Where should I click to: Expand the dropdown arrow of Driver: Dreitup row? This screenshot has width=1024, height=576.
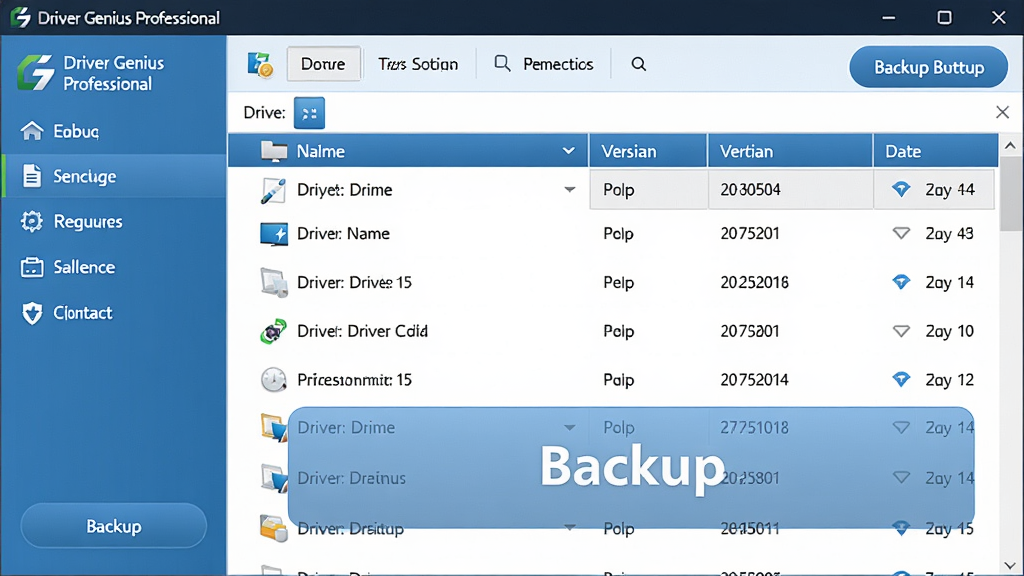[x=569, y=527]
